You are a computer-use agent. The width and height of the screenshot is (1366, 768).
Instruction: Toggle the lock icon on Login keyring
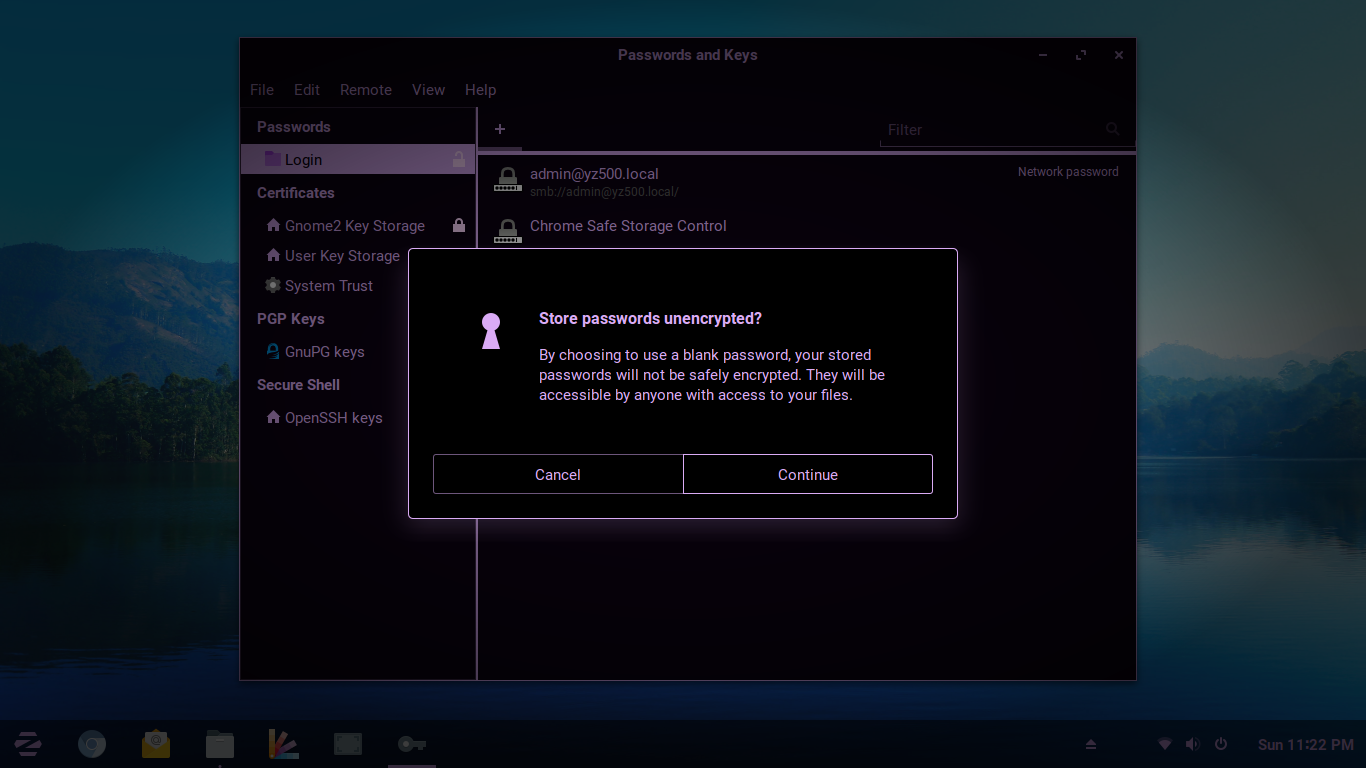click(x=459, y=159)
